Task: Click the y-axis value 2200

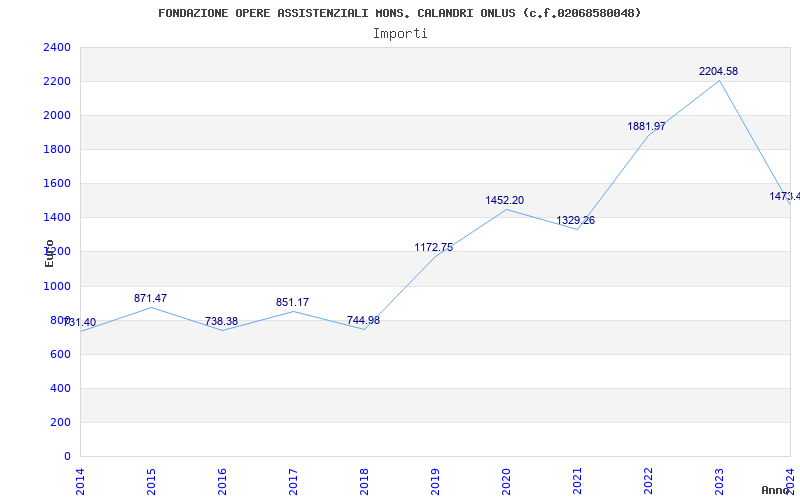Action: pos(57,82)
